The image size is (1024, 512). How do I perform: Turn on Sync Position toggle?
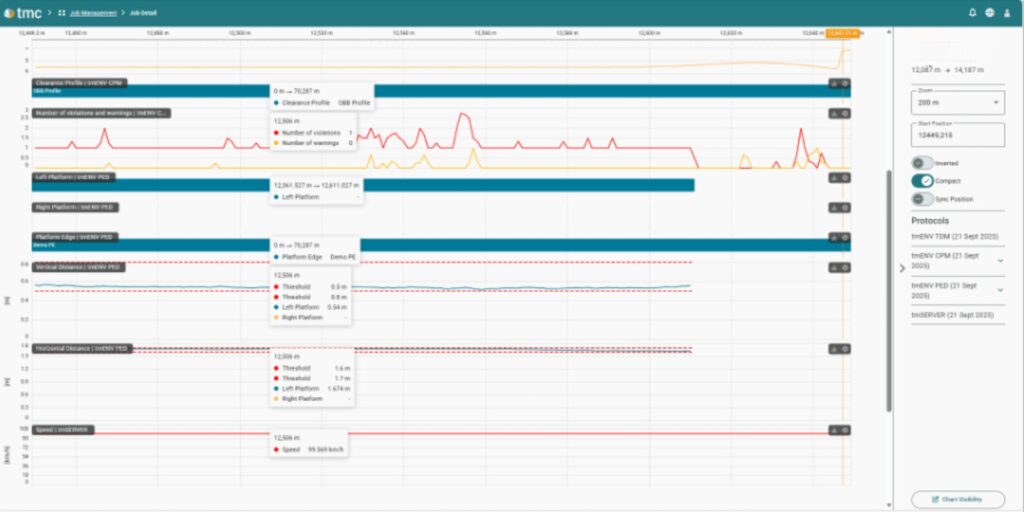click(921, 199)
